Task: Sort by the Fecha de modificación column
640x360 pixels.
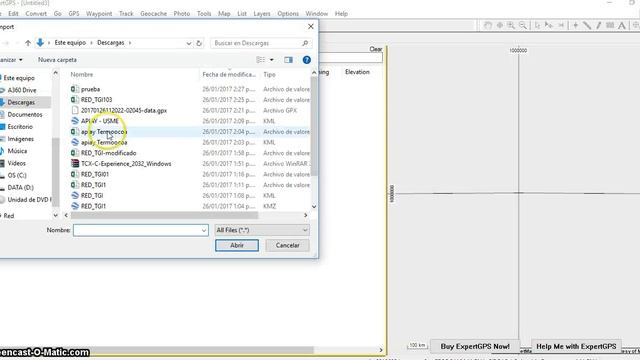Action: click(x=229, y=74)
